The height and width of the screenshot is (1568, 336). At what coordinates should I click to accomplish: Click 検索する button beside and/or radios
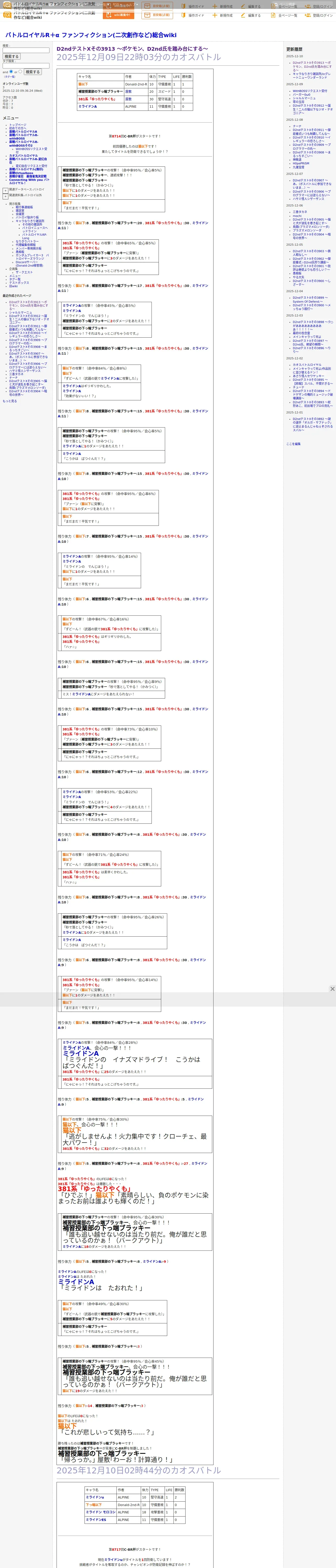pyautogui.click(x=32, y=72)
